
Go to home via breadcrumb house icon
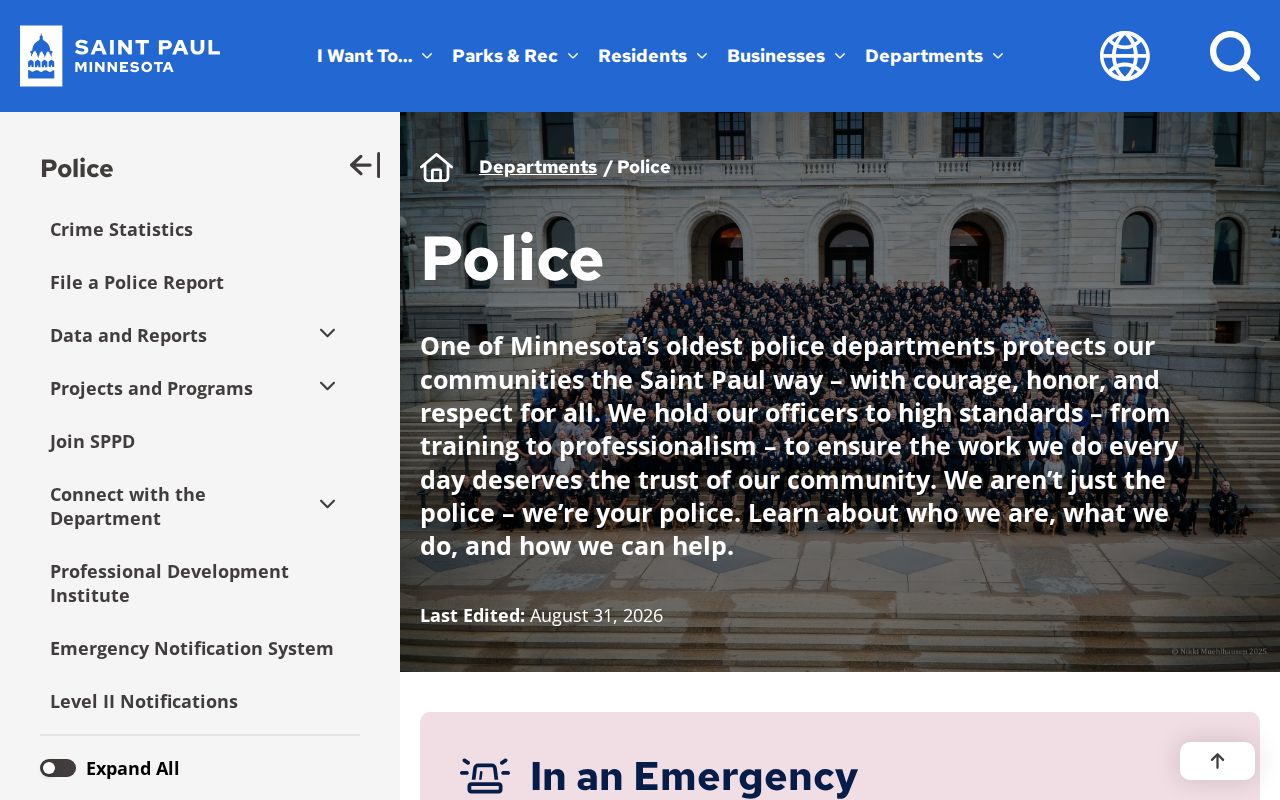[x=437, y=167]
